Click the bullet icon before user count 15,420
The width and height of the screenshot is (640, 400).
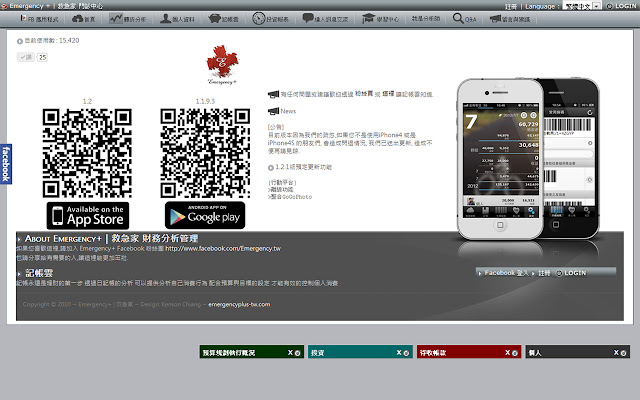point(20,41)
